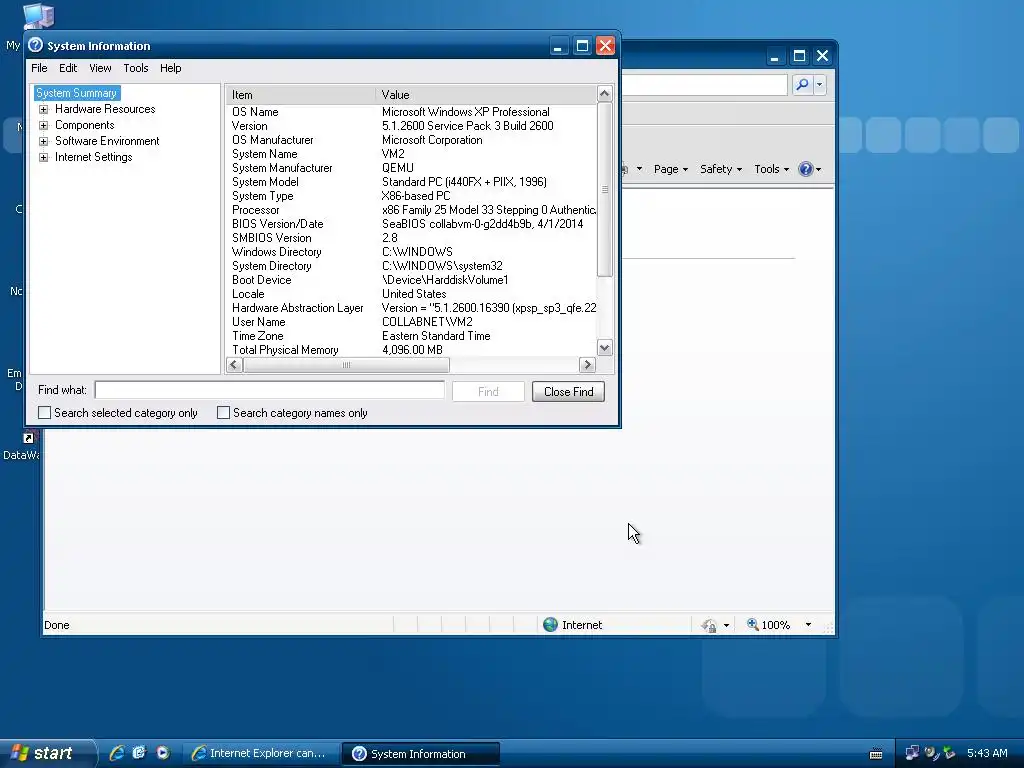The height and width of the screenshot is (768, 1024).
Task: Open the Edit menu in System Information
Action: (68, 68)
